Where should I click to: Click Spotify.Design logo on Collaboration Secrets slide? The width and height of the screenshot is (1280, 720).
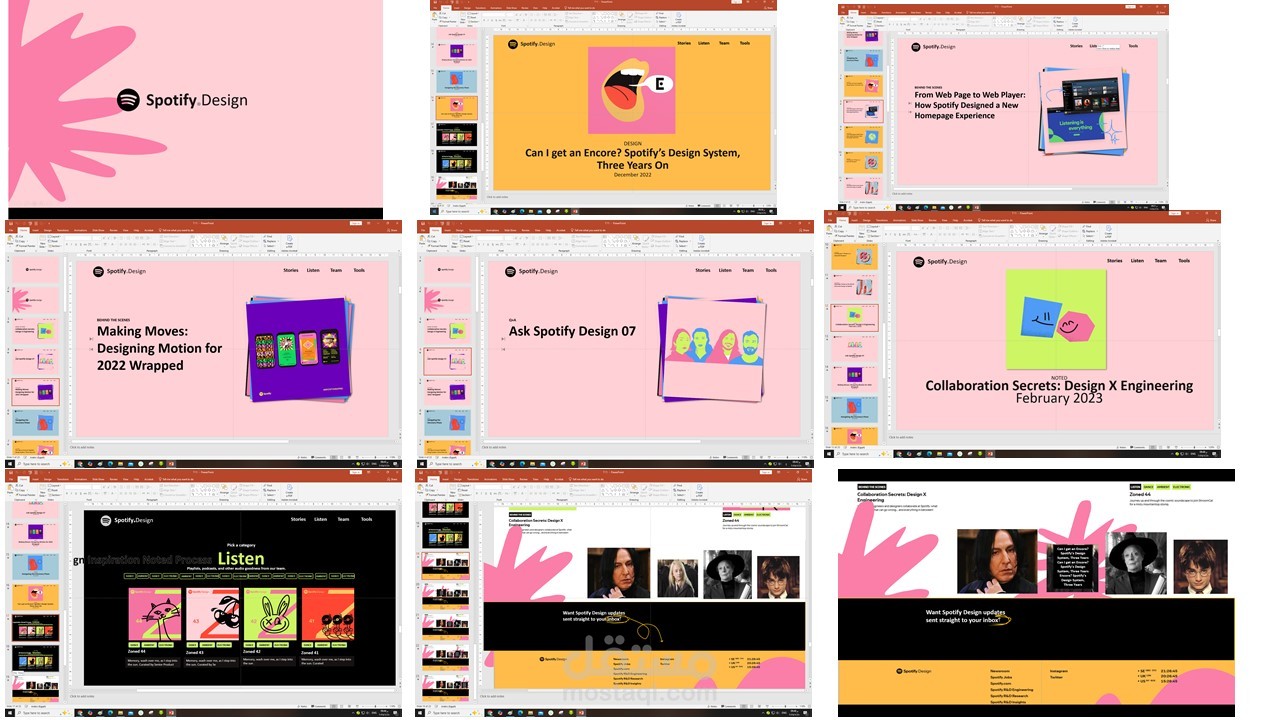coord(940,261)
